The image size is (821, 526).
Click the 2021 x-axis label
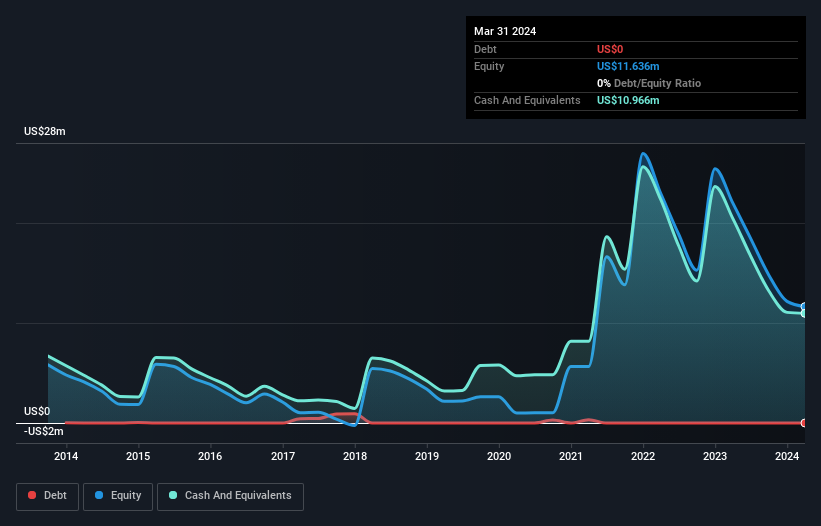tap(571, 456)
